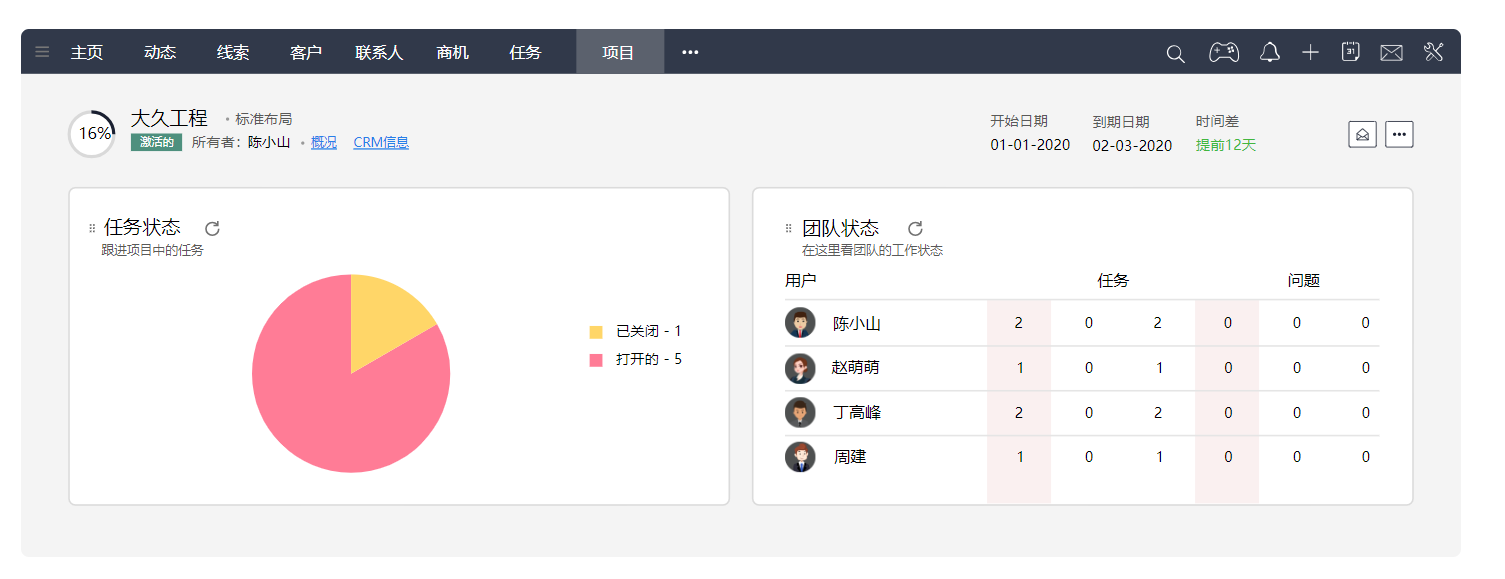1505x579 pixels.
Task: Click the pink 打开的 legend swatch
Action: tap(596, 360)
